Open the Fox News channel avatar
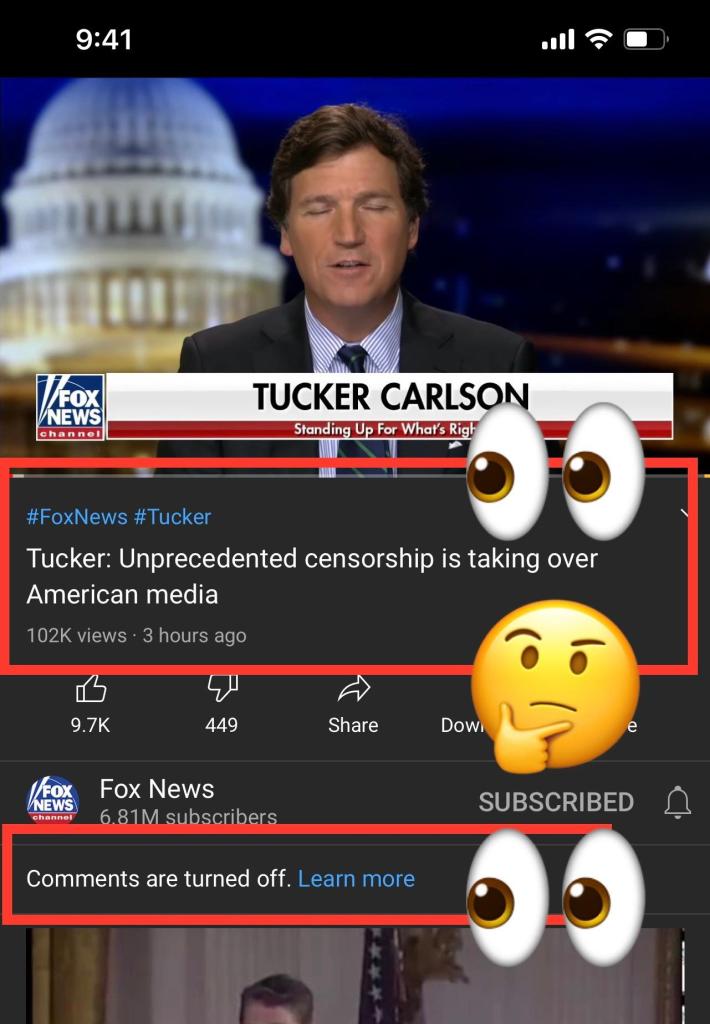The height and width of the screenshot is (1024, 710). click(52, 798)
